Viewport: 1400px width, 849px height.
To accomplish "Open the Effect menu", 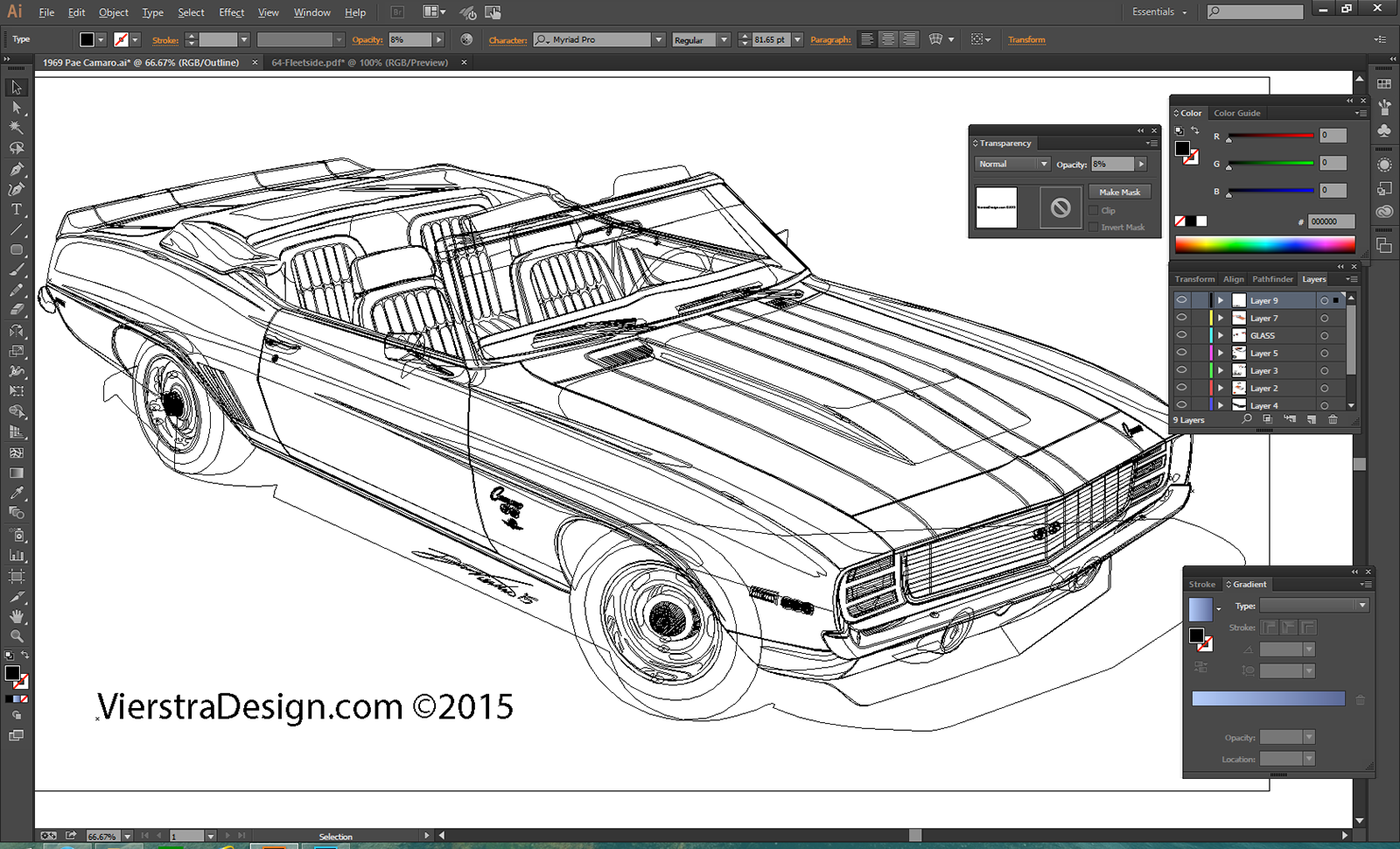I will click(x=231, y=12).
